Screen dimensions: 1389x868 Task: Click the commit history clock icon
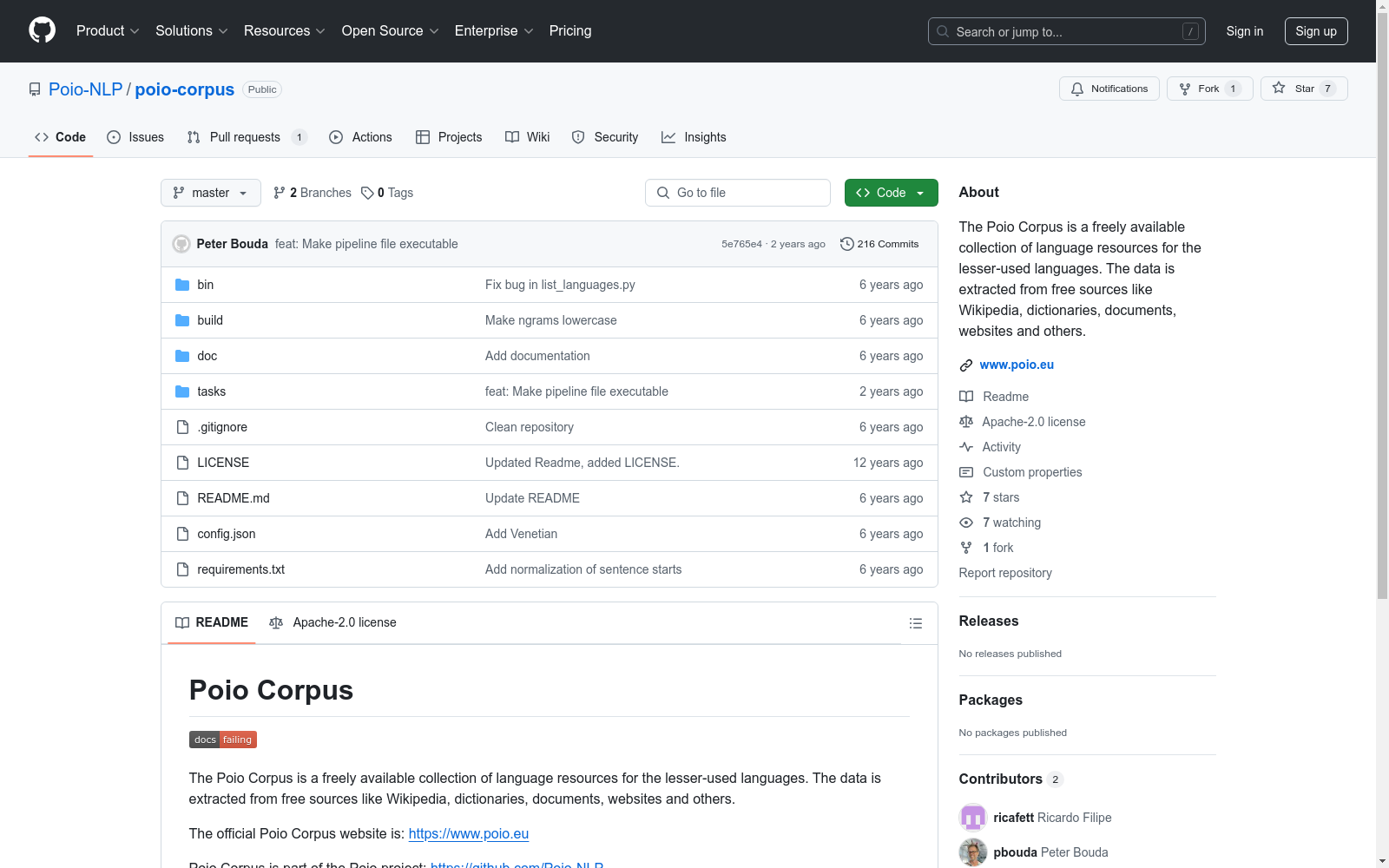[847, 244]
